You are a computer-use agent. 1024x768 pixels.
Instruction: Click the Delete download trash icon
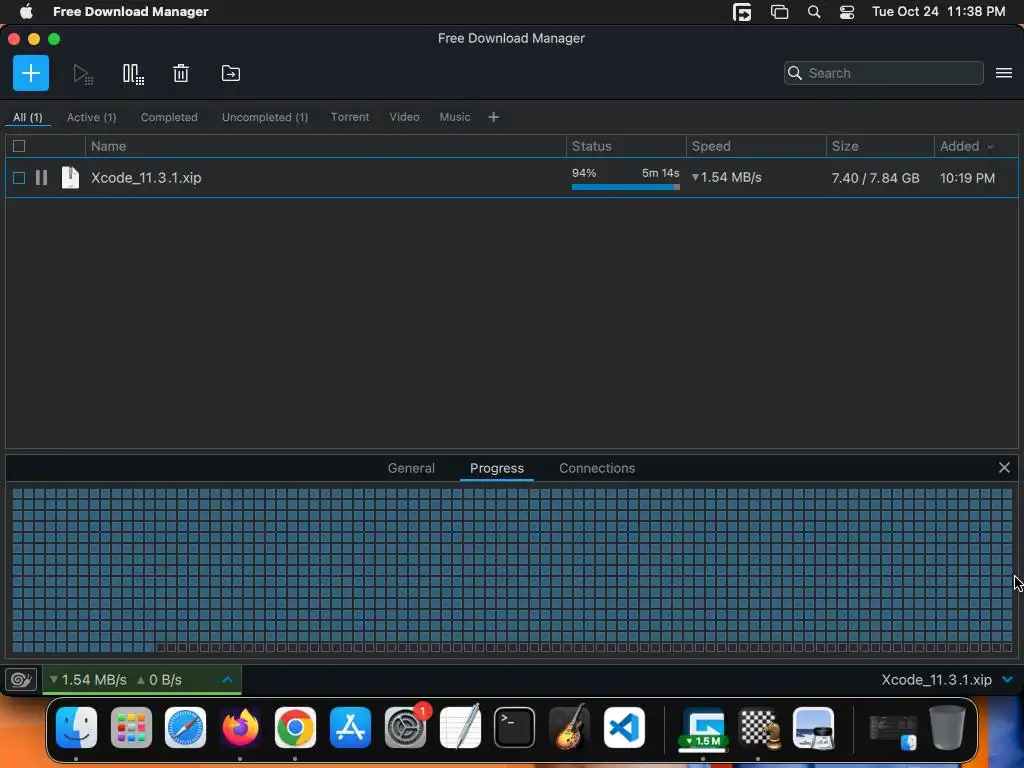coord(181,73)
